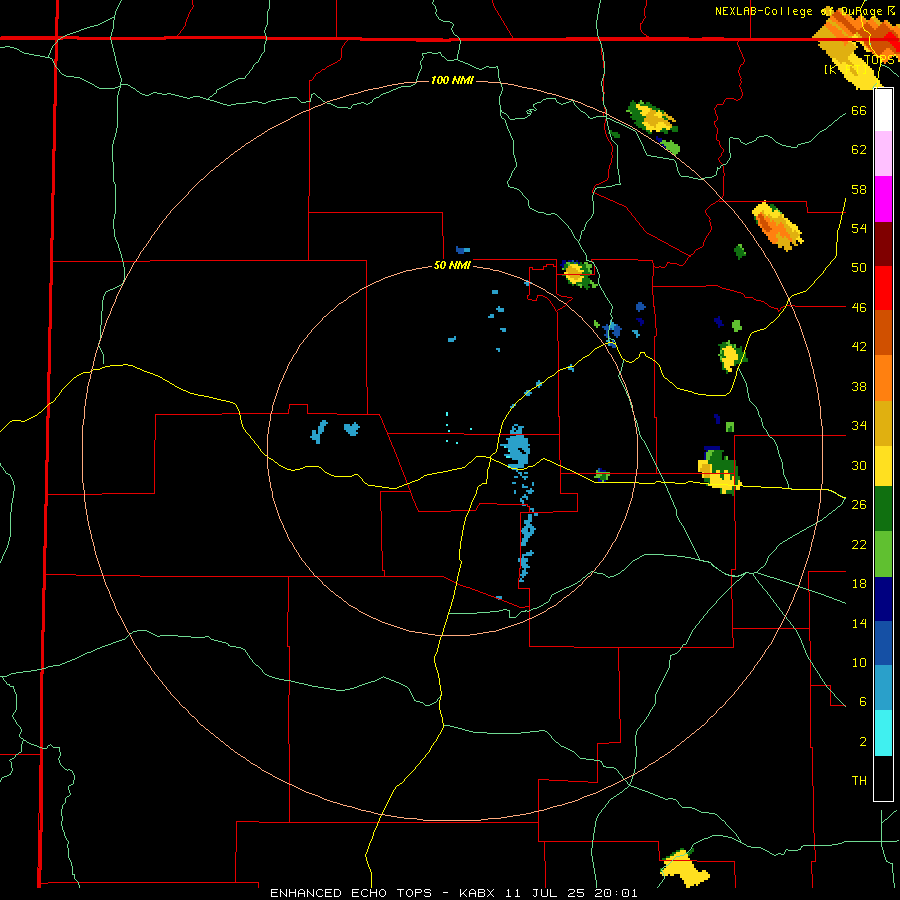Click the magenta swatch in the color scale
The height and width of the screenshot is (900, 900).
point(883,199)
